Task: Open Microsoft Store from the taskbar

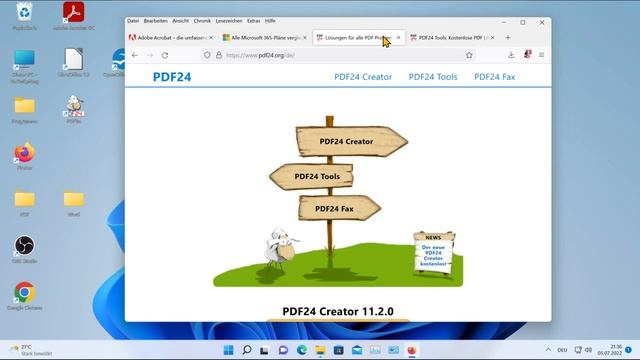Action: click(338, 350)
